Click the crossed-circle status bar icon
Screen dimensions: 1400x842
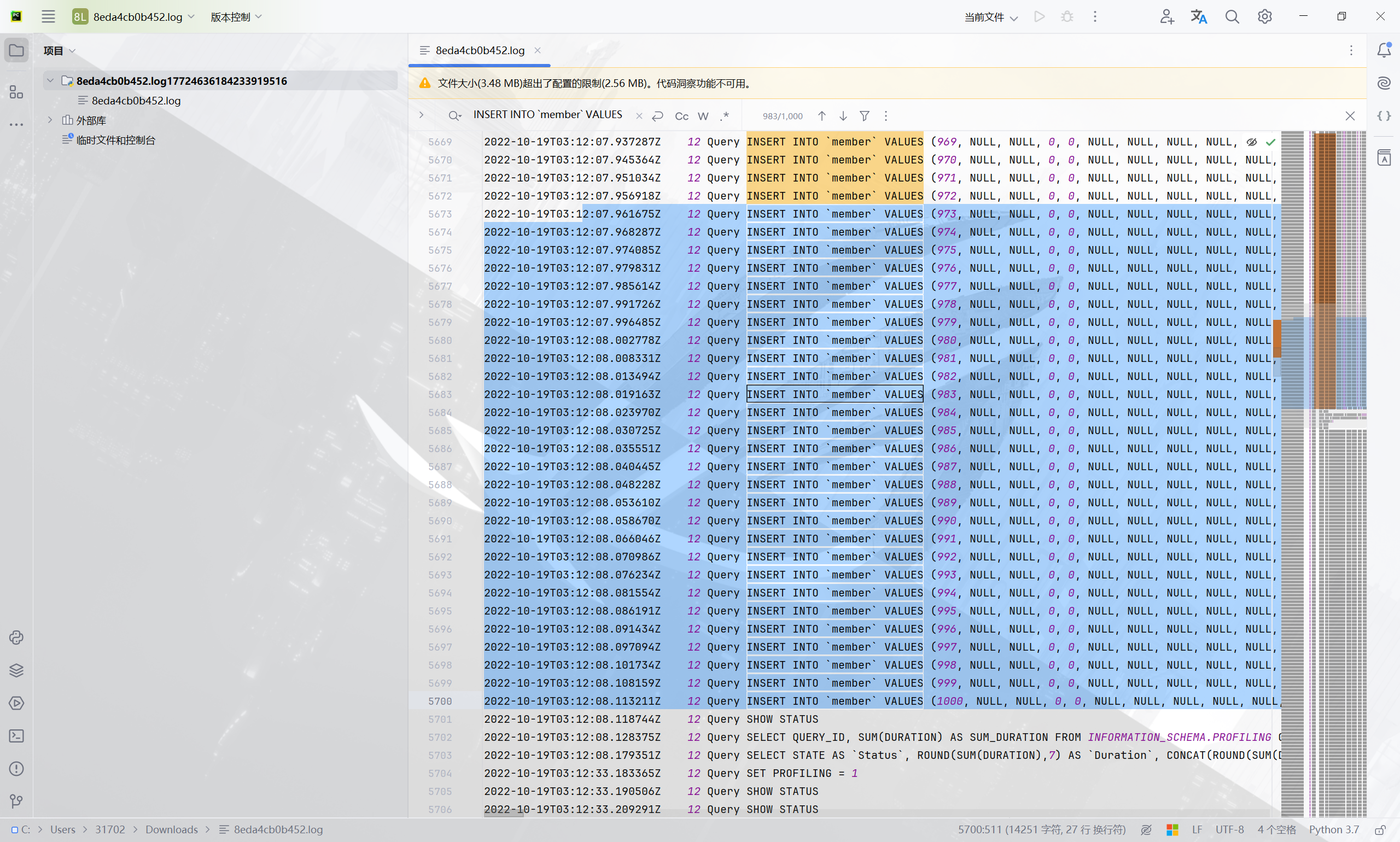1146,829
